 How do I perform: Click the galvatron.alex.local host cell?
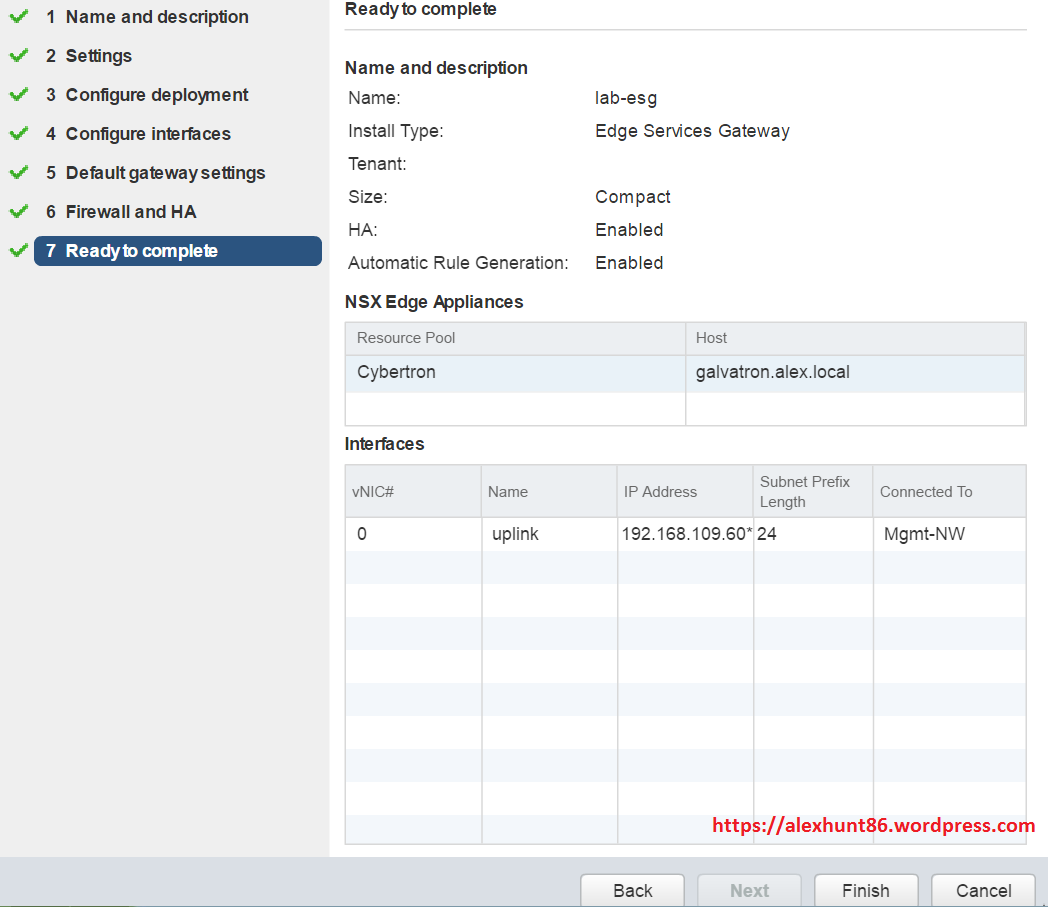coord(772,373)
